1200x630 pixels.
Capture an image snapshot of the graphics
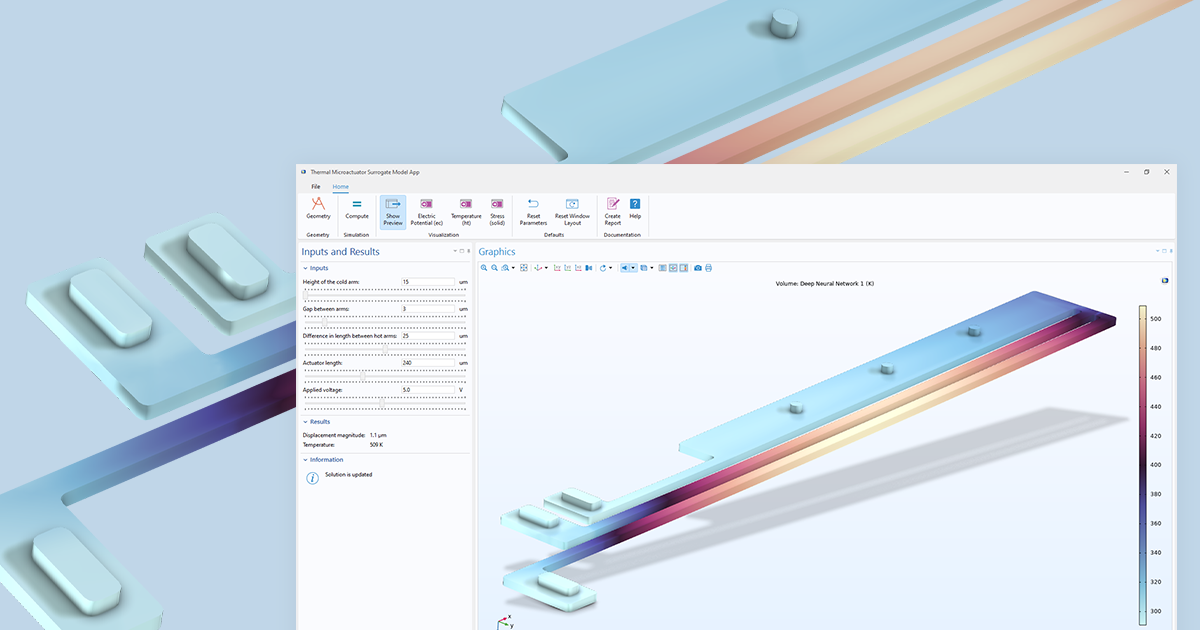698,267
